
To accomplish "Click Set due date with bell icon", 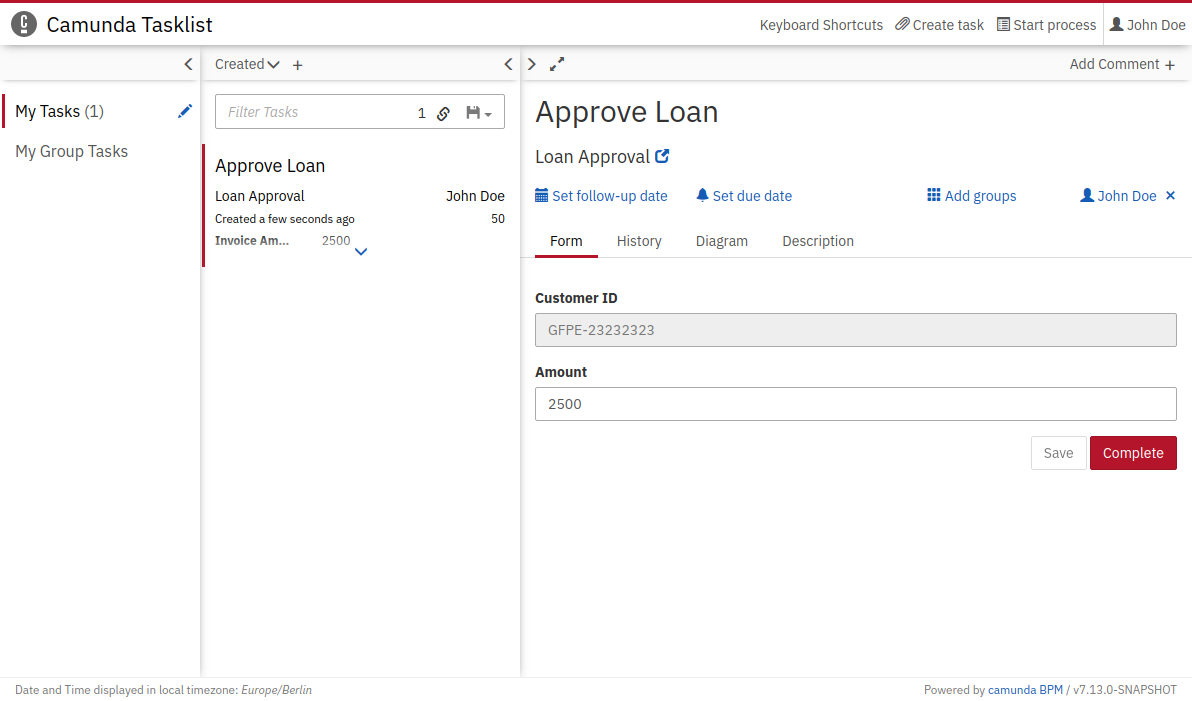I will tap(744, 196).
